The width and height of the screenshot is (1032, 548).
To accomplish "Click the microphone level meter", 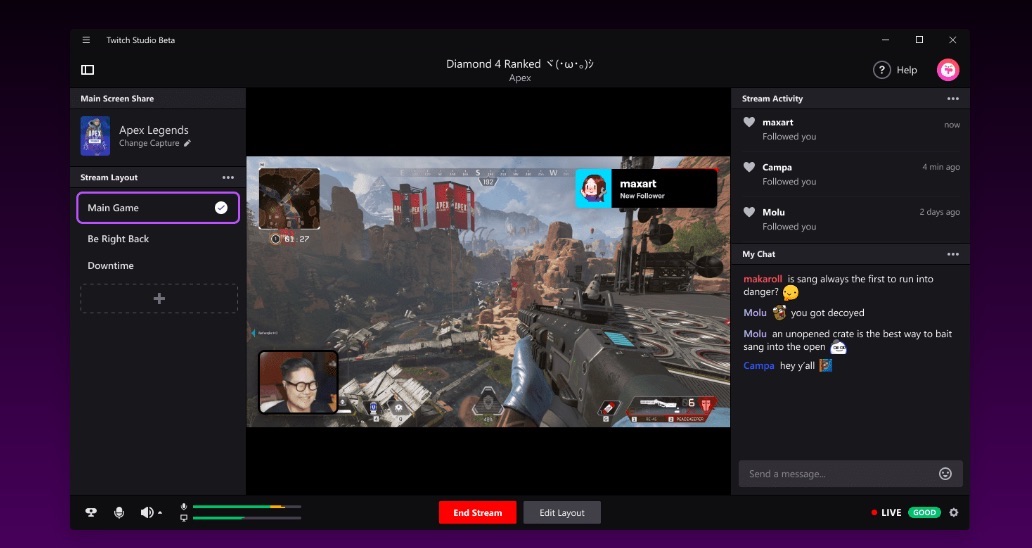I will (247, 507).
